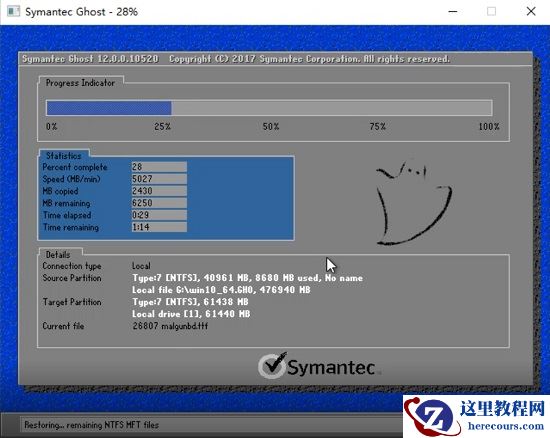Click the Progress Indicator group label
This screenshot has width=550, height=438.
[80, 83]
